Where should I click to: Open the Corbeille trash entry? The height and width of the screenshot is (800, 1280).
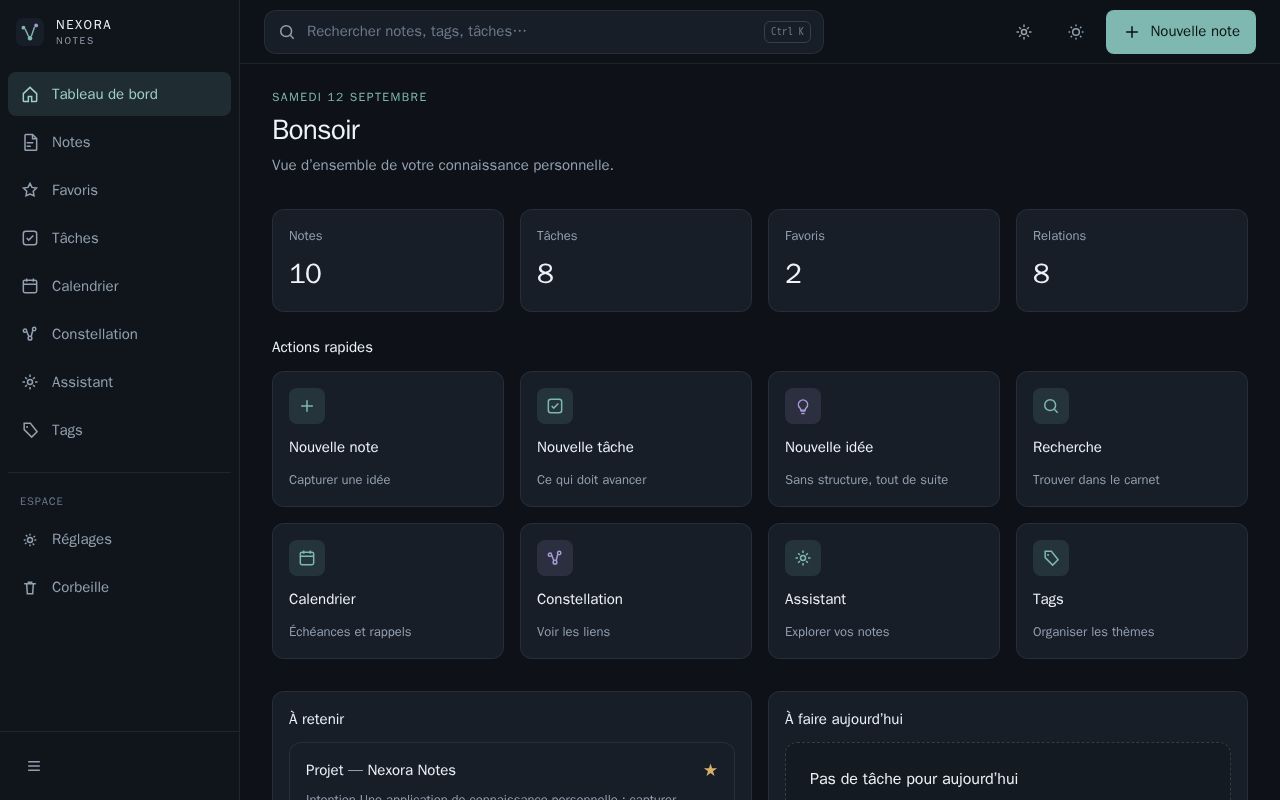119,587
